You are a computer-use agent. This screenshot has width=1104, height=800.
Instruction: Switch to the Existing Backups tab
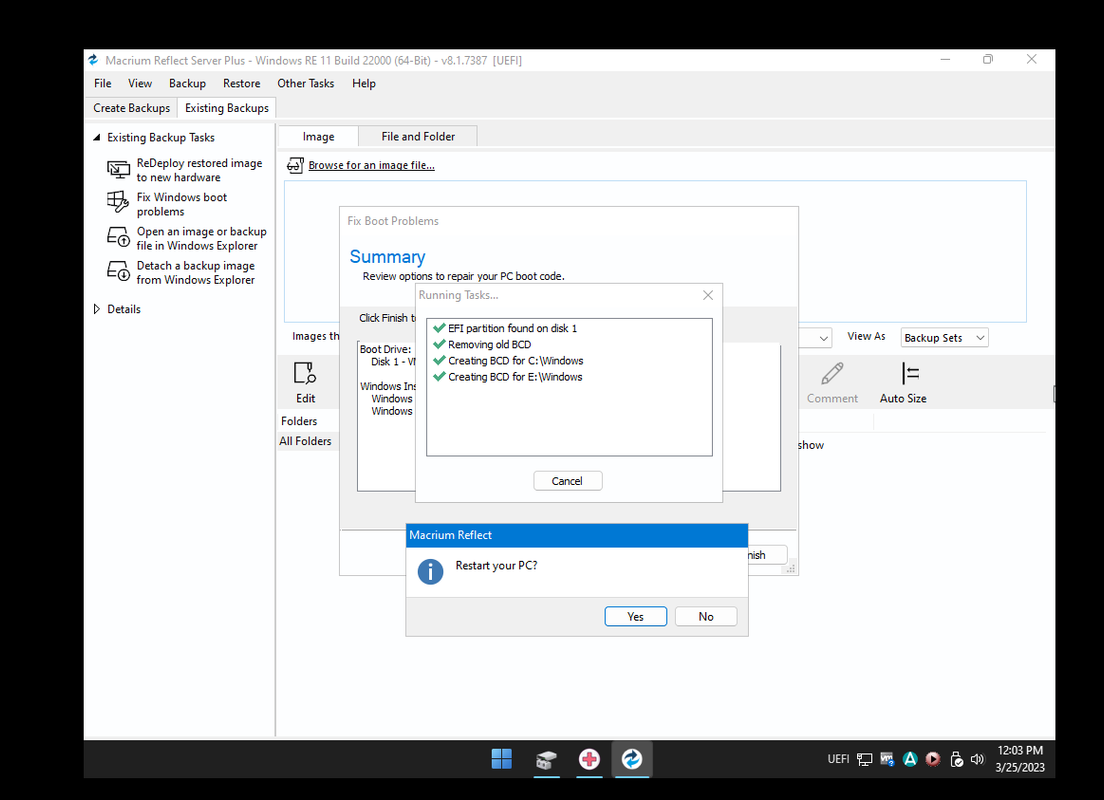pos(227,108)
